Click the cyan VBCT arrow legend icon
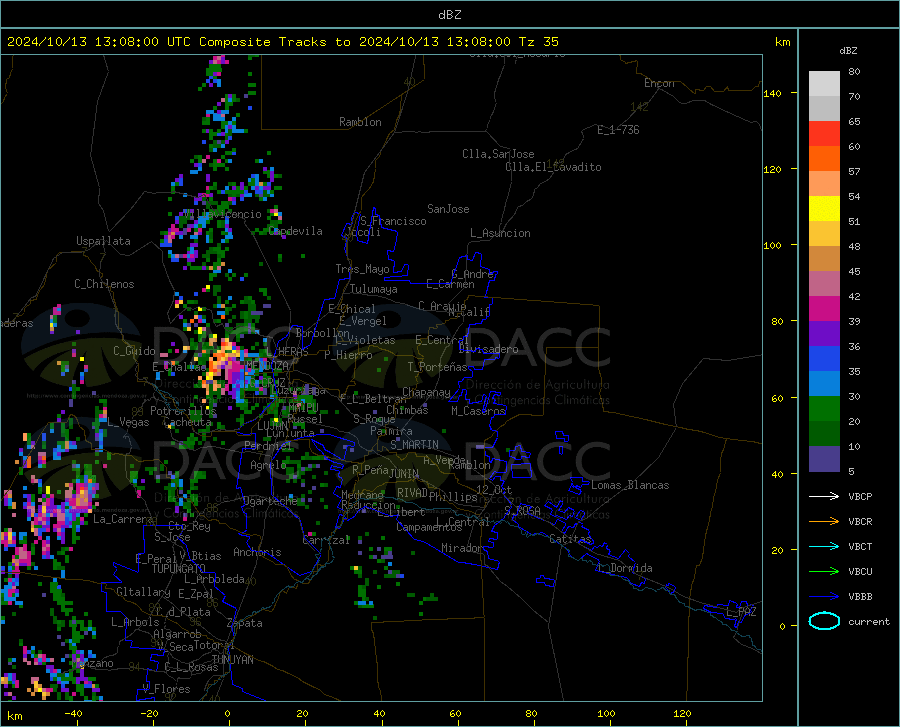 (824, 546)
